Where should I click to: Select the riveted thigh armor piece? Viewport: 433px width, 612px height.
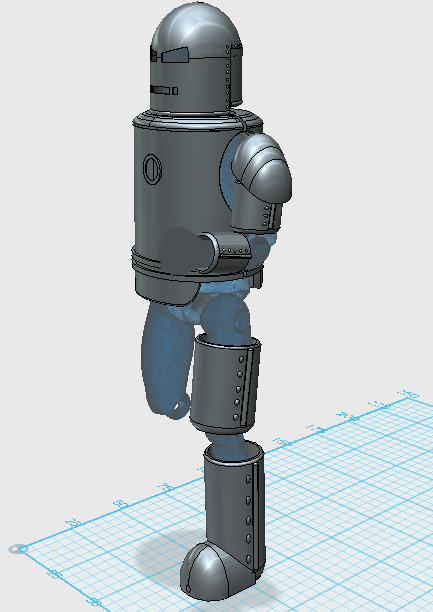click(226, 384)
